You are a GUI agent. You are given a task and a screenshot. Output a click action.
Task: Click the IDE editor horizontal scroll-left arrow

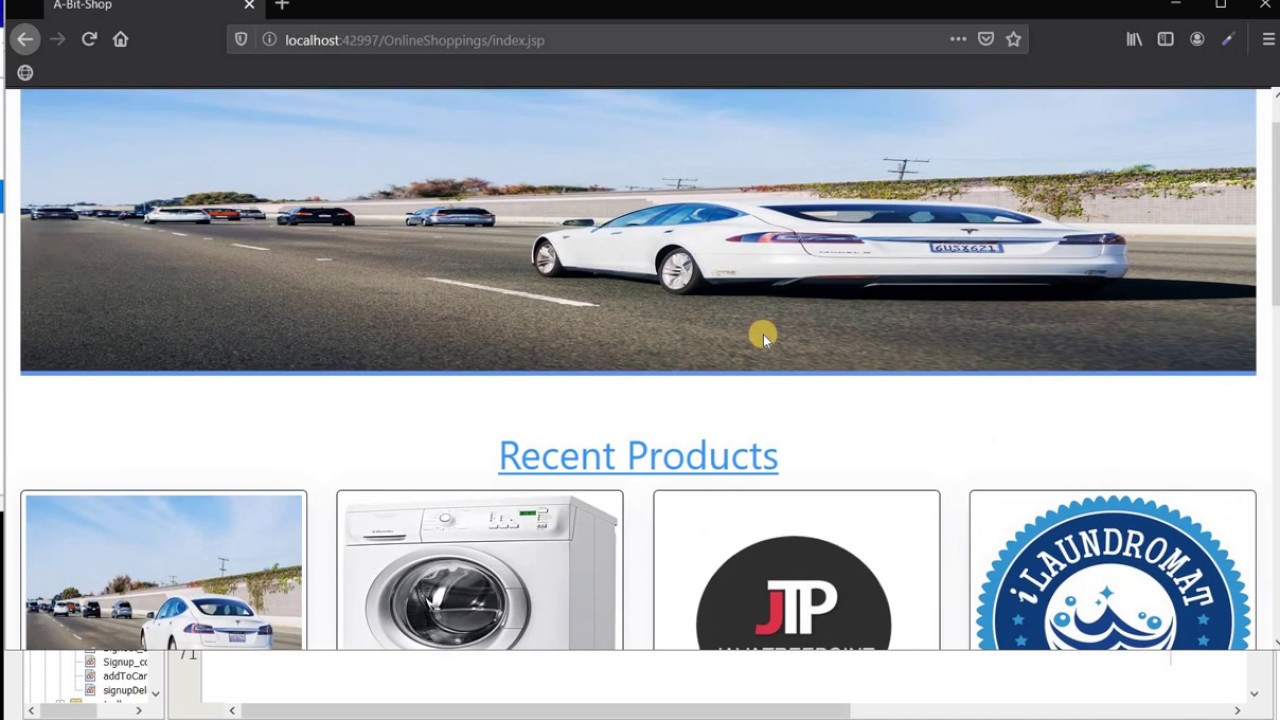[x=232, y=711]
